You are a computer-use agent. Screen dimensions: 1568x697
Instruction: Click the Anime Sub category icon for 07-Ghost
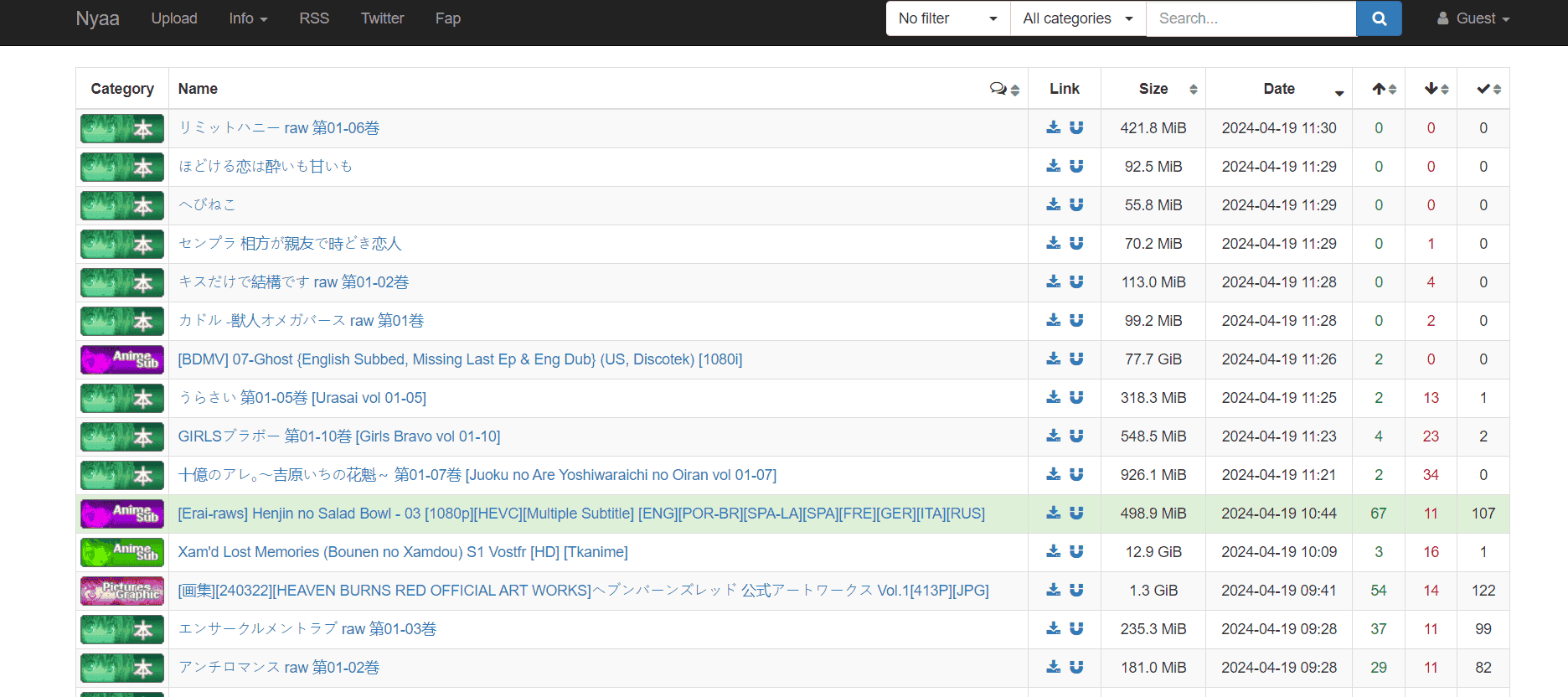pos(122,359)
